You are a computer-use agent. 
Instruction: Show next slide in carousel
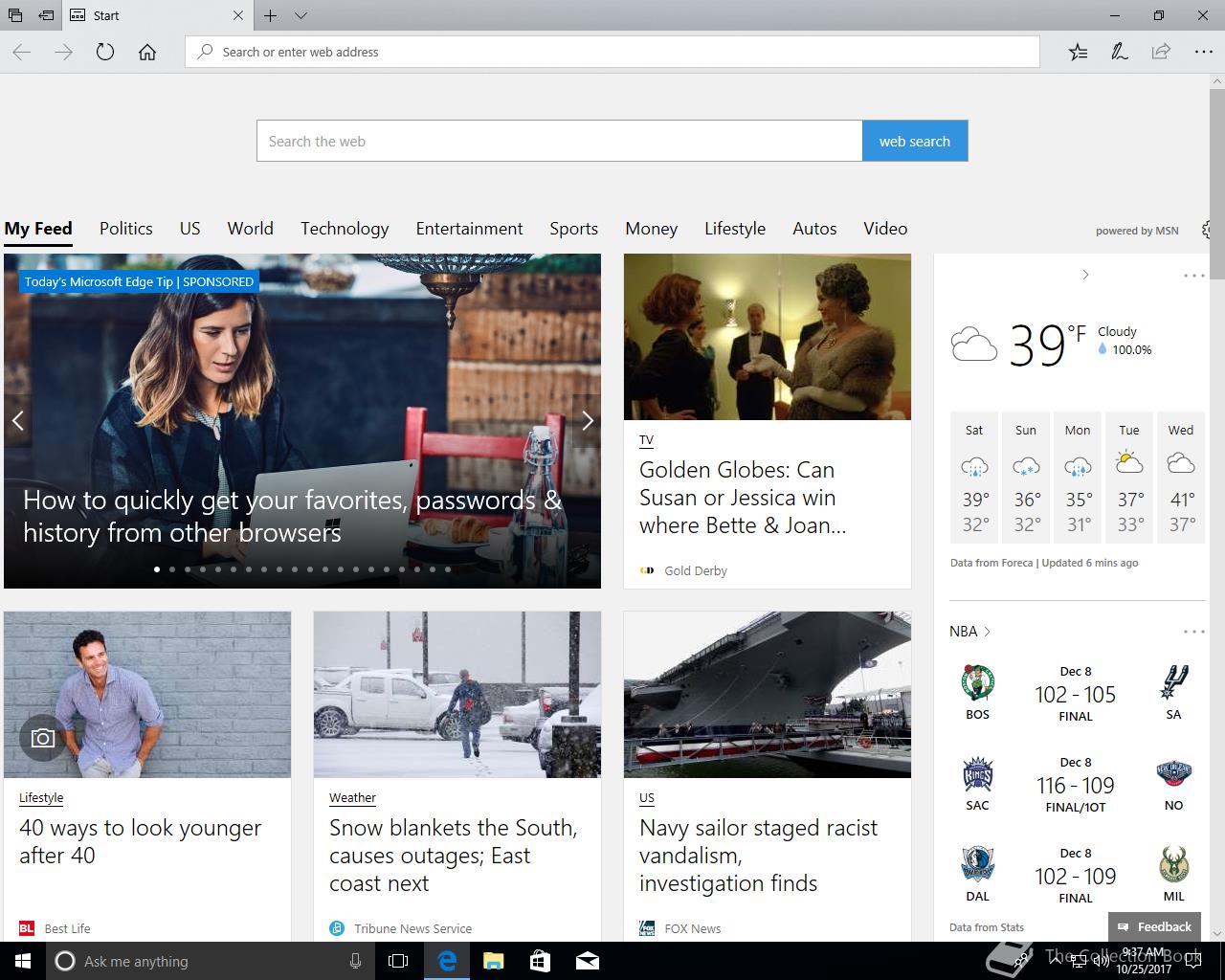pyautogui.click(x=588, y=420)
